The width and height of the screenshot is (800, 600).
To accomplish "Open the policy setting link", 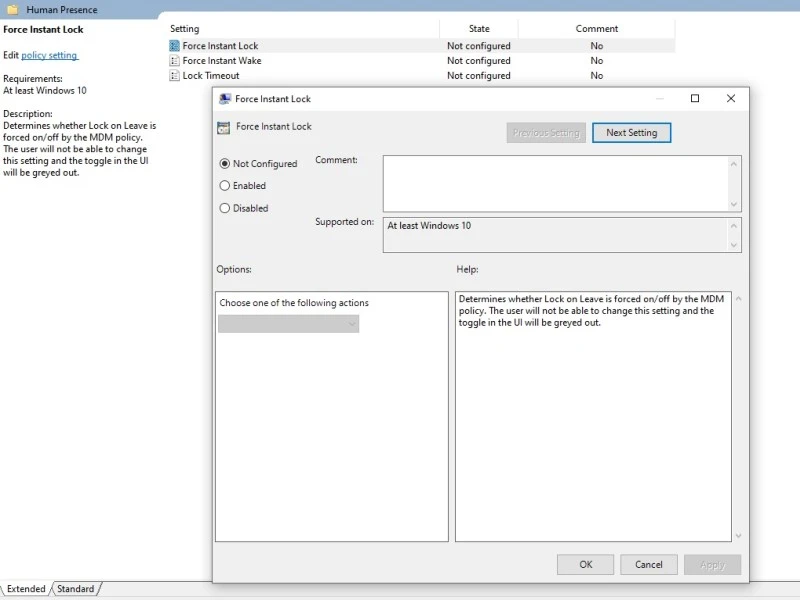I will [49, 55].
